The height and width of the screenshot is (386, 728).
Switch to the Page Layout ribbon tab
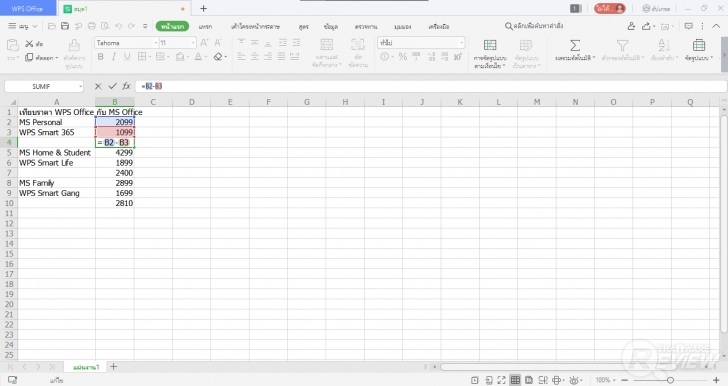pyautogui.click(x=255, y=26)
